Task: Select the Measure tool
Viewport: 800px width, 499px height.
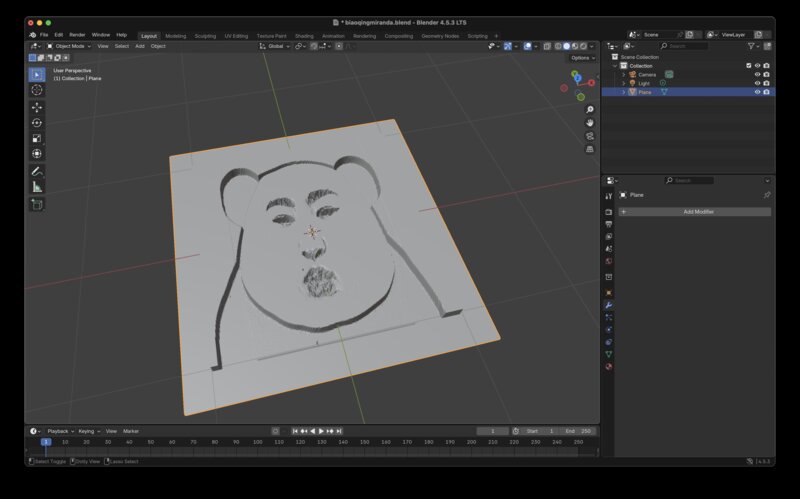Action: [37, 187]
